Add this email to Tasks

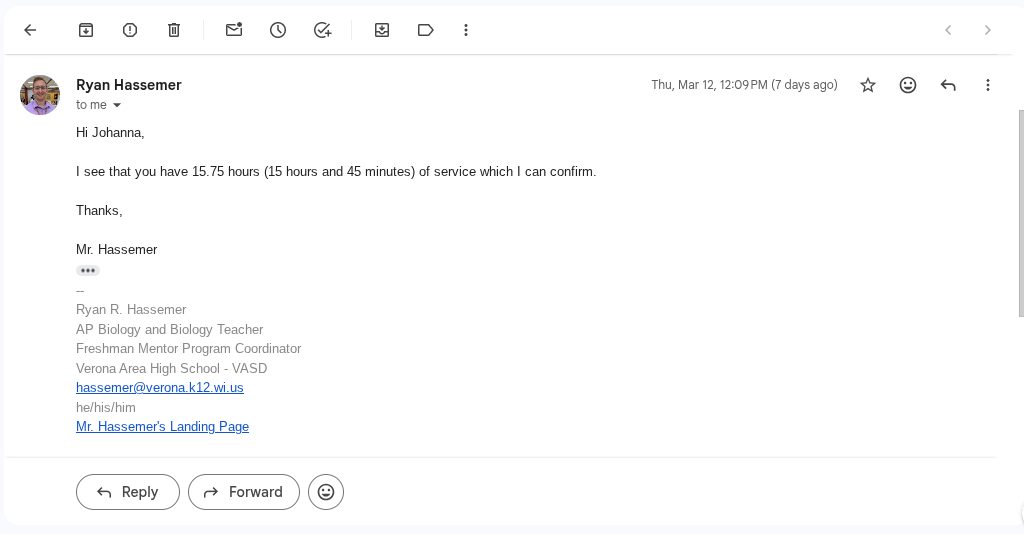322,30
